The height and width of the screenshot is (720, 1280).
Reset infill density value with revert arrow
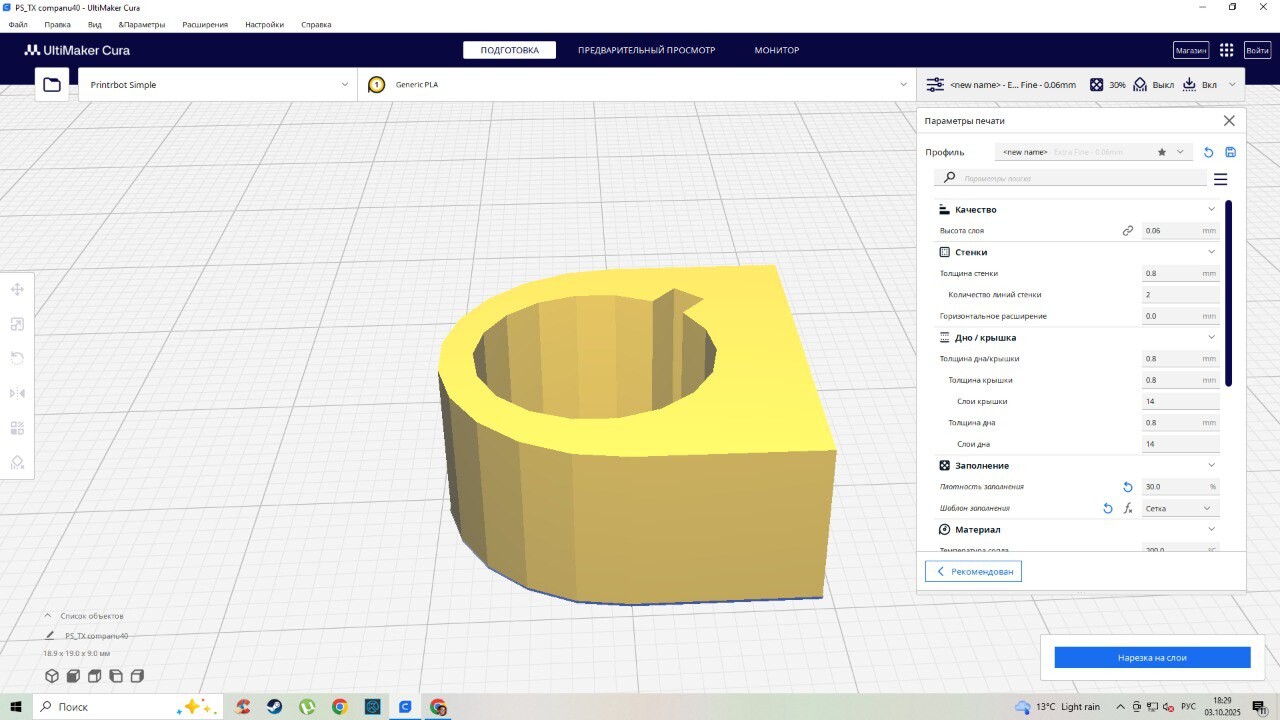(x=1128, y=487)
